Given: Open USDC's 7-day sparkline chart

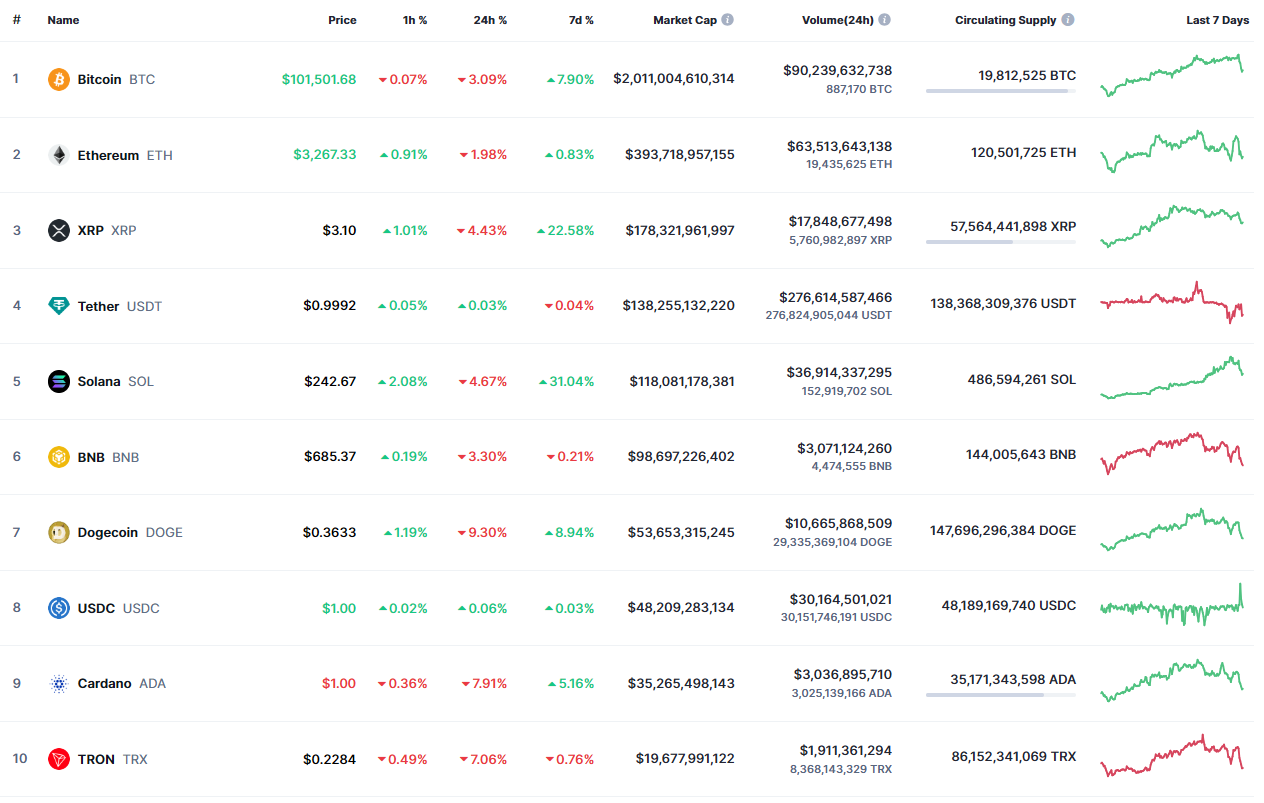Looking at the screenshot, I should tap(1172, 604).
